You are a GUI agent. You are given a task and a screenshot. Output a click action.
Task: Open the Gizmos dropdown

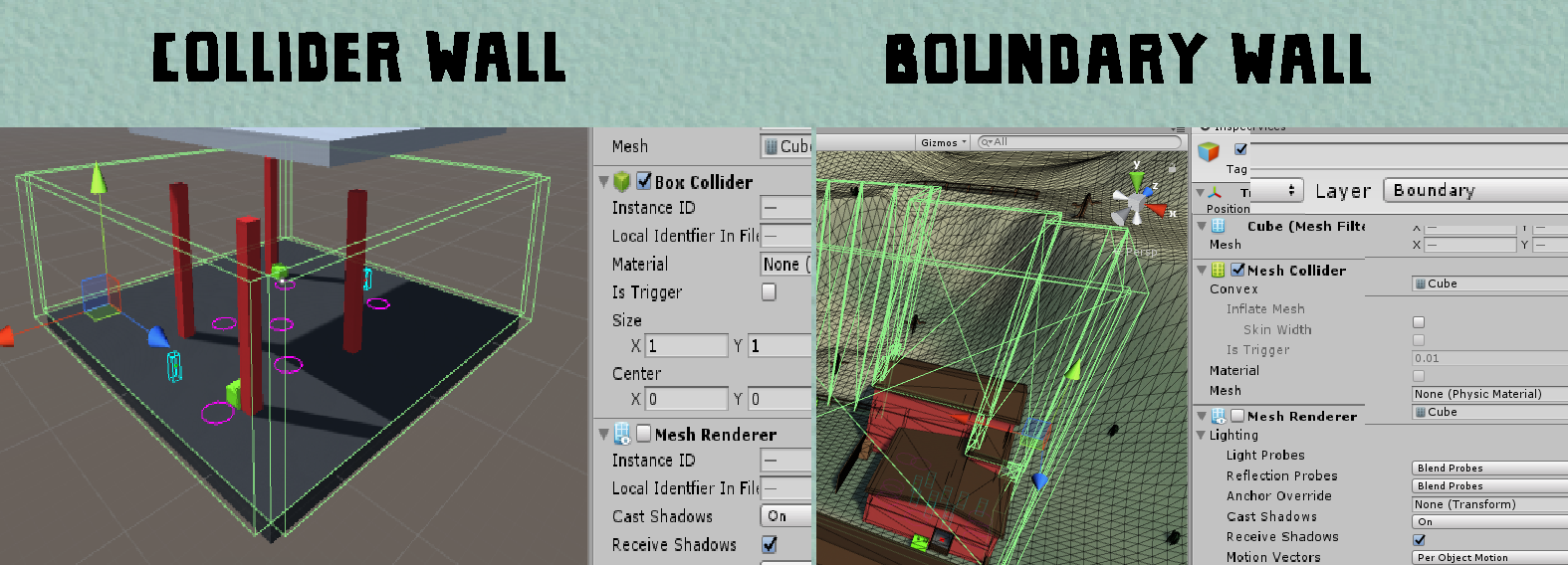pyautogui.click(x=943, y=142)
